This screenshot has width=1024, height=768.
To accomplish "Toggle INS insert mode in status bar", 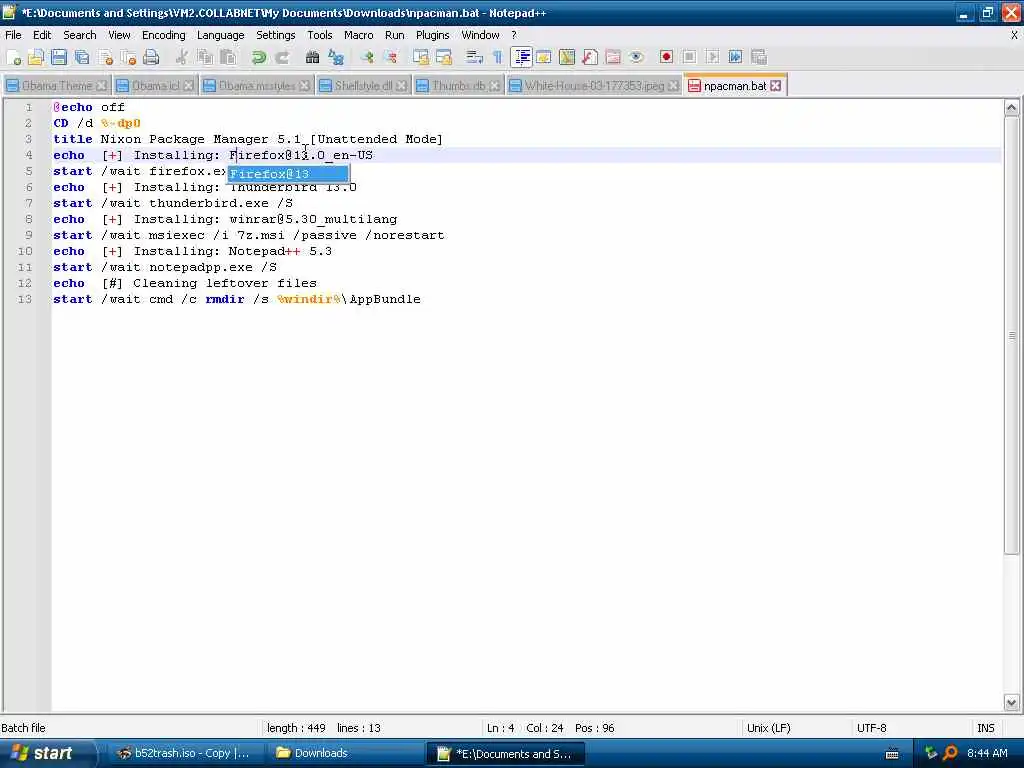I will tap(985, 728).
